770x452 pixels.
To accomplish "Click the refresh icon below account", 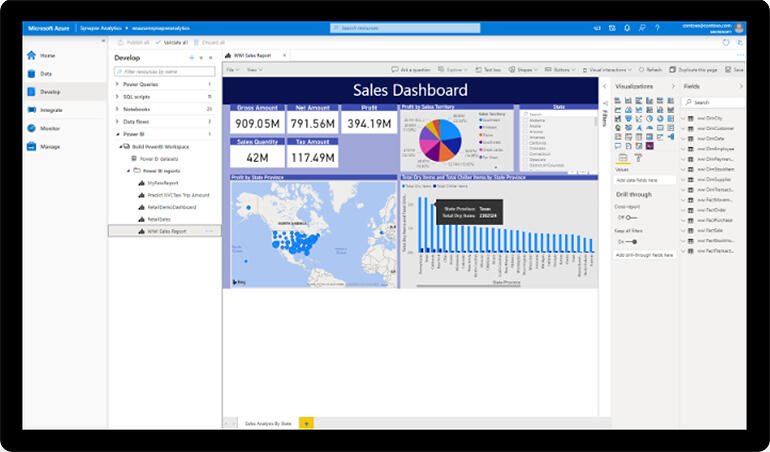I will tap(726, 43).
